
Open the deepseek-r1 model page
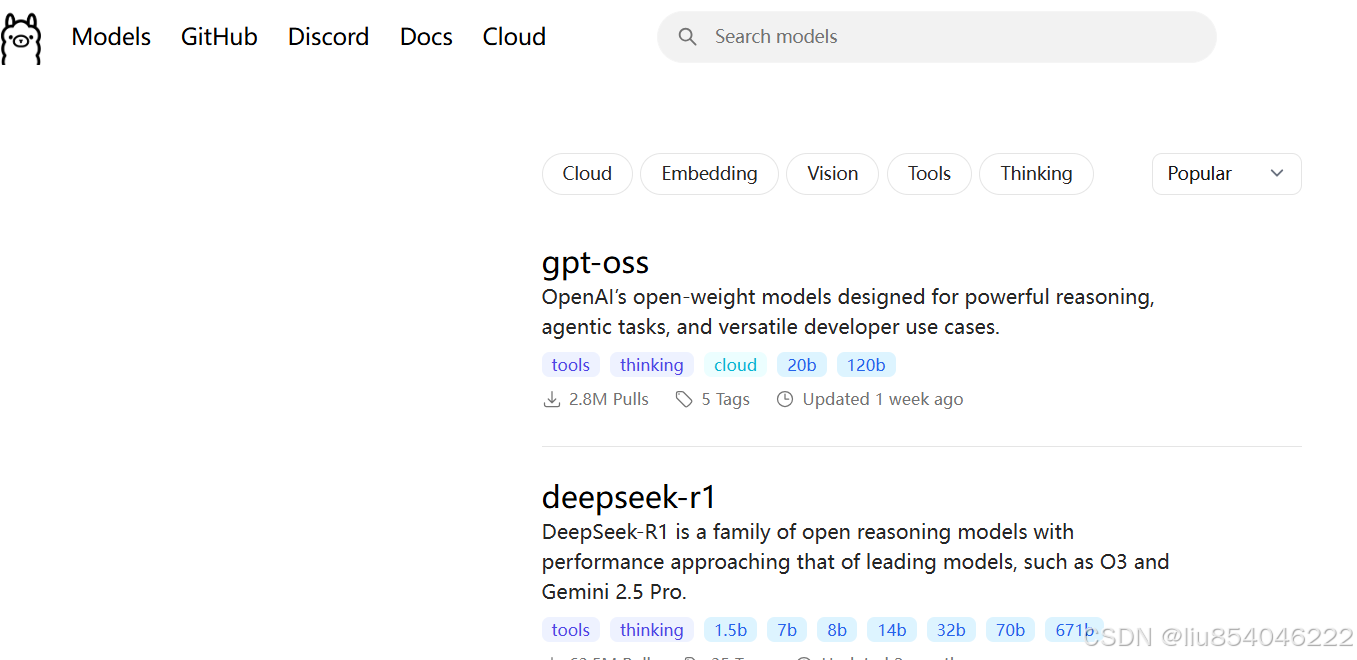pyautogui.click(x=629, y=497)
